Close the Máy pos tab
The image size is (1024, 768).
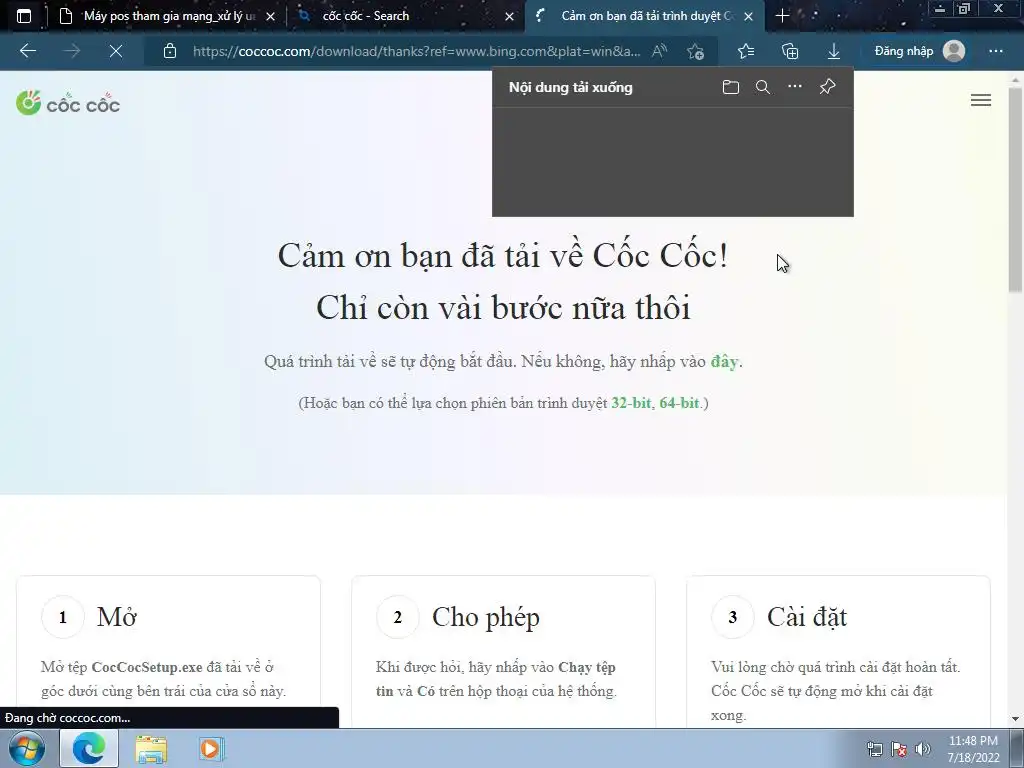click(x=270, y=16)
